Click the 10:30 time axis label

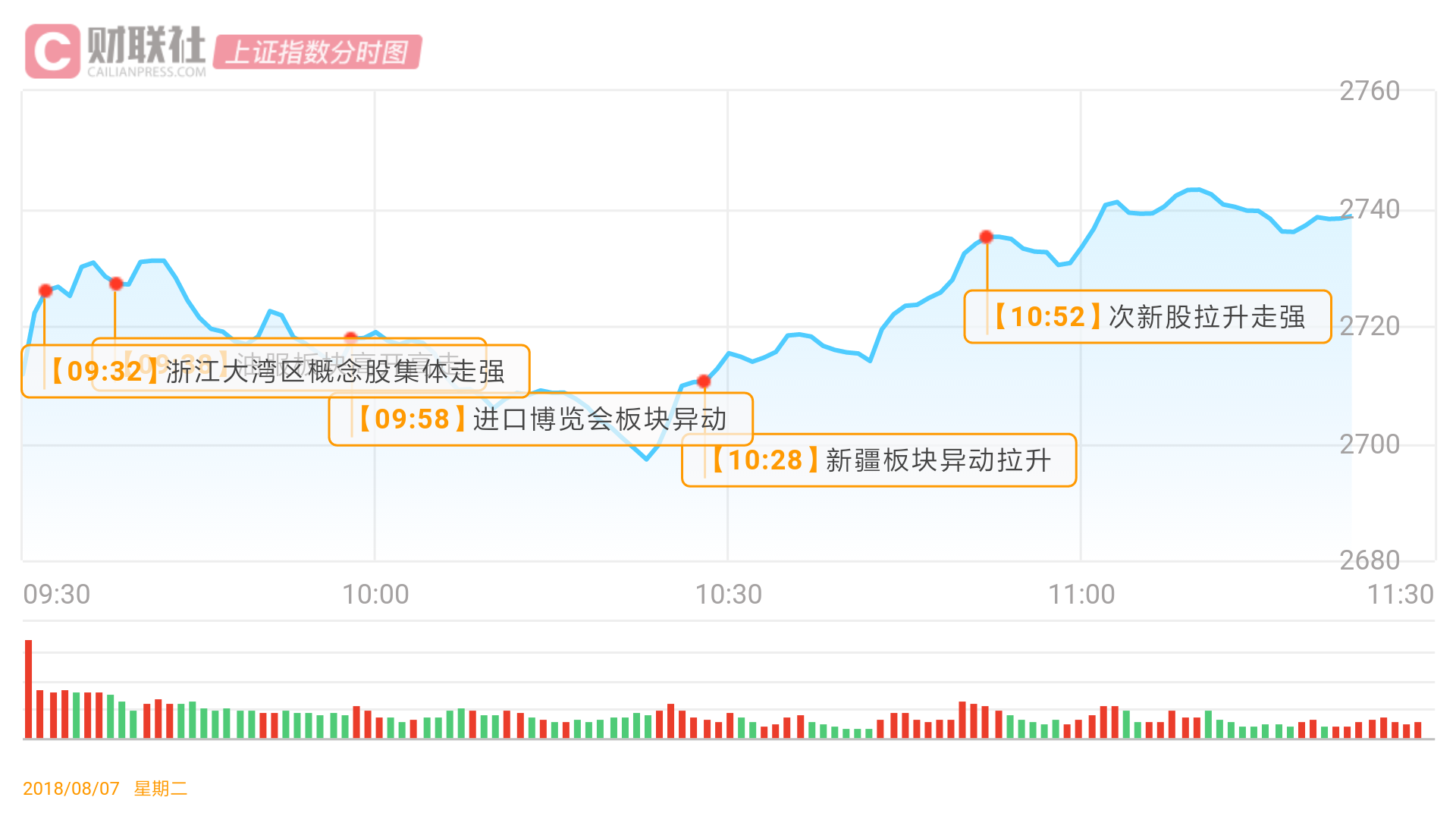tap(729, 595)
